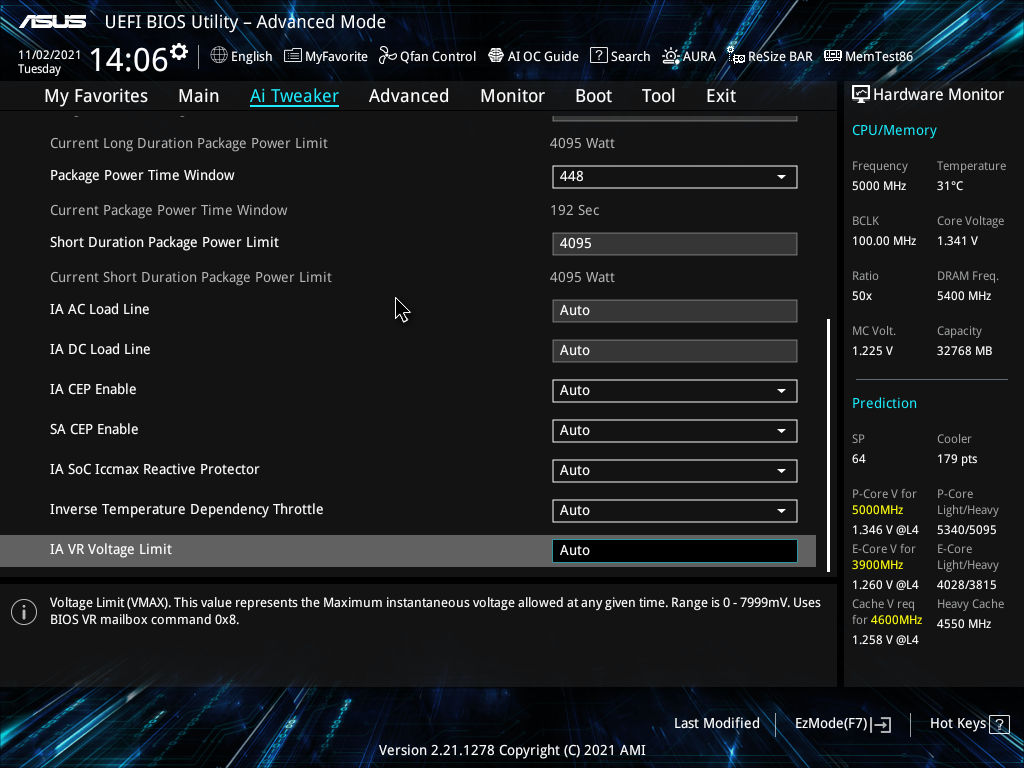1024x768 pixels.
Task: Click the 179 pts cooler score
Action: coord(957,459)
